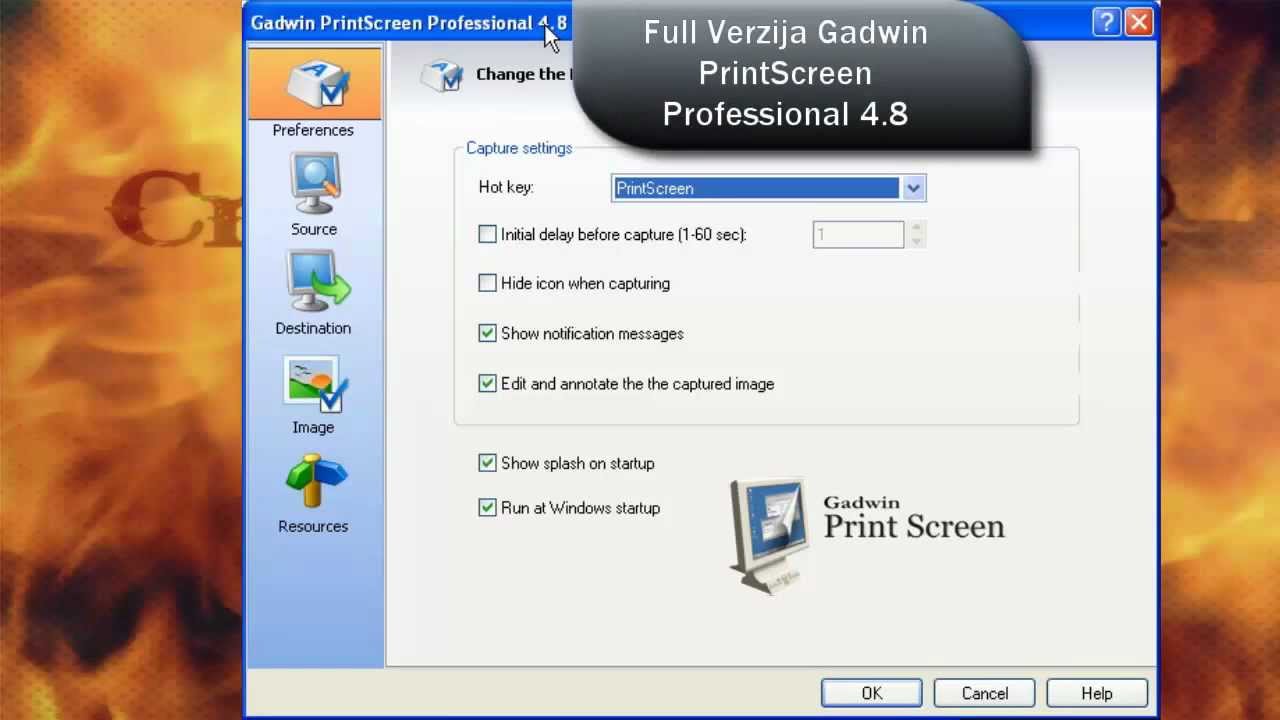Open the Preferences section icon
Viewport: 1280px width, 720px height.
point(316,85)
